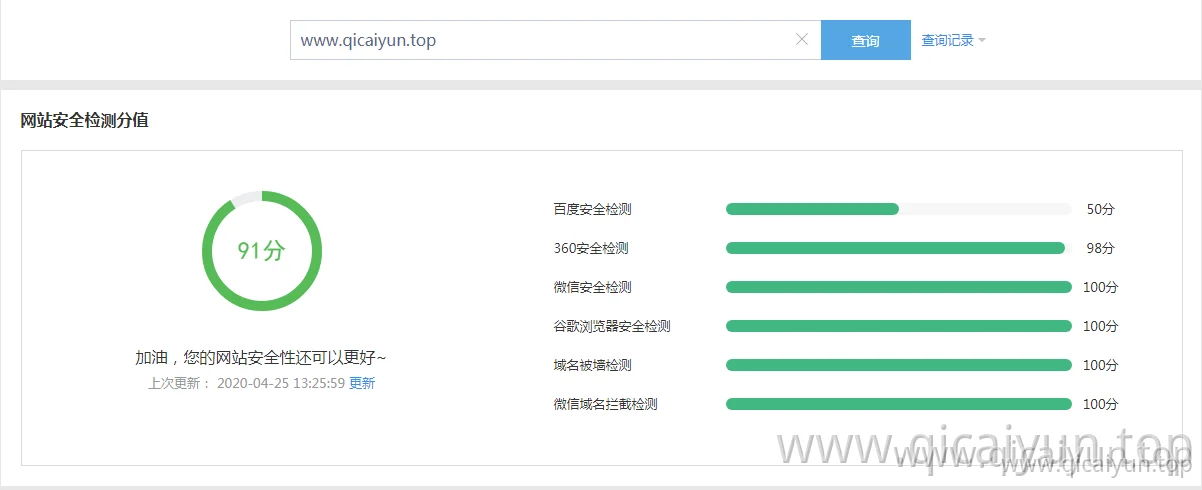The width and height of the screenshot is (1202, 490).
Task: Click the 2020-04-25 13:25:59 last update timestamp
Action: 281,383
